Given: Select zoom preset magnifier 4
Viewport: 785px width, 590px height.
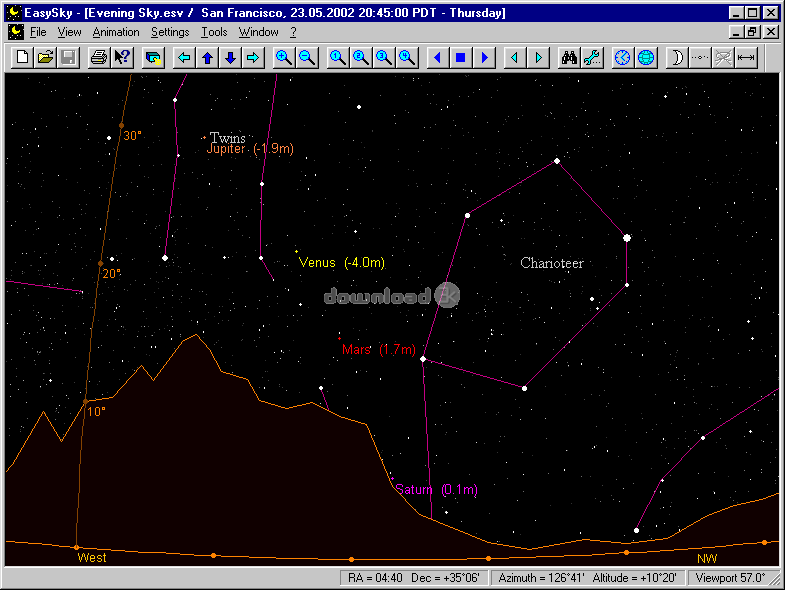Looking at the screenshot, I should (x=407, y=58).
